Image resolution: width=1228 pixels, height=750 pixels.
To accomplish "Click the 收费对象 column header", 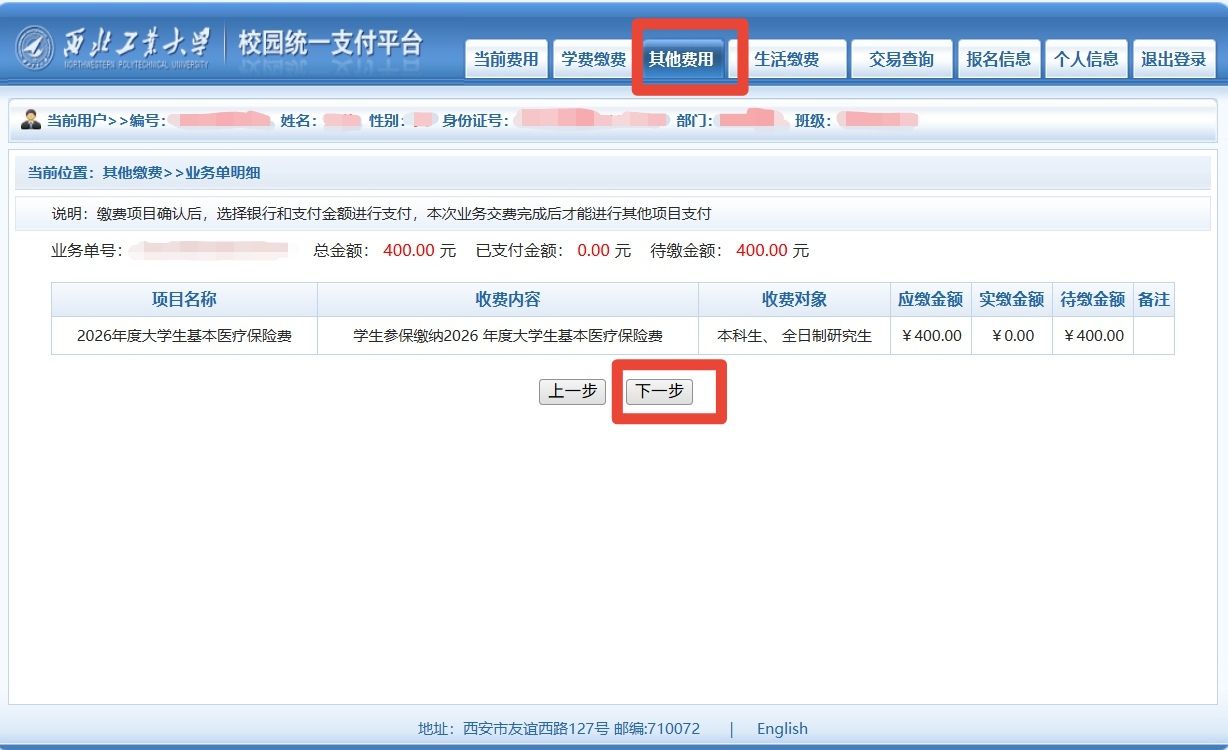I will click(794, 299).
